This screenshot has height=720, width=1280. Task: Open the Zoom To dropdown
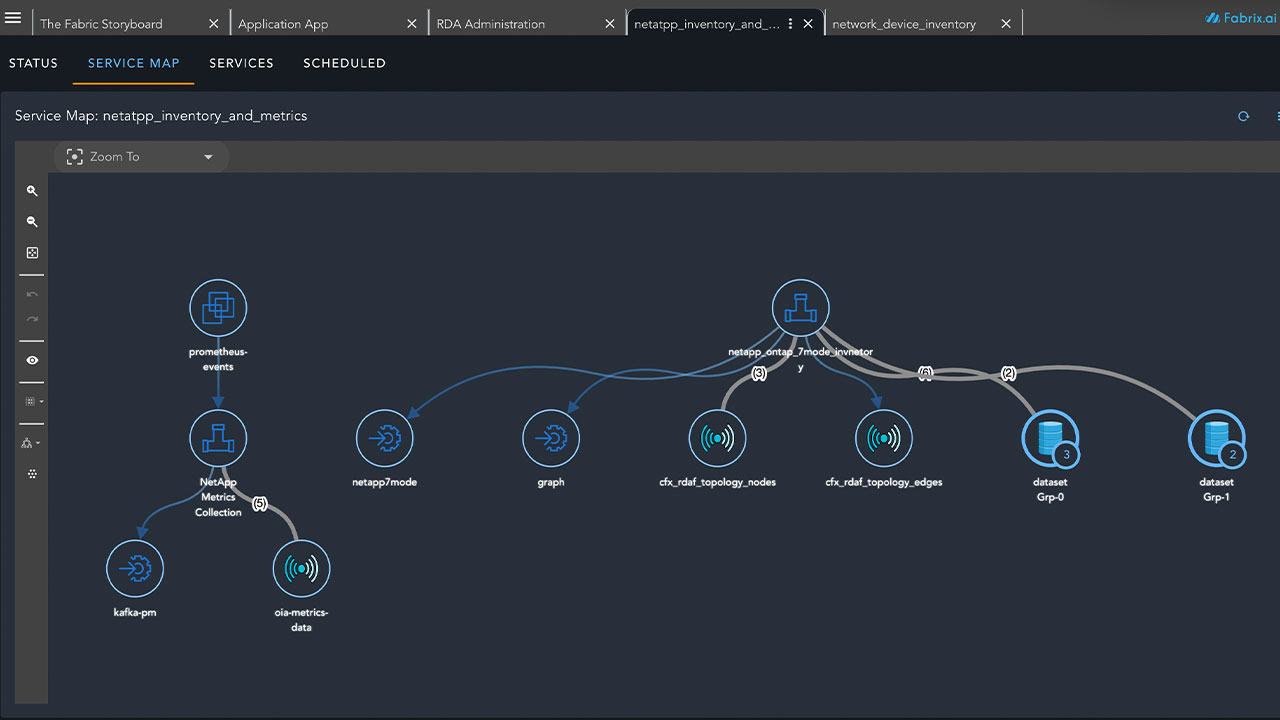point(140,157)
